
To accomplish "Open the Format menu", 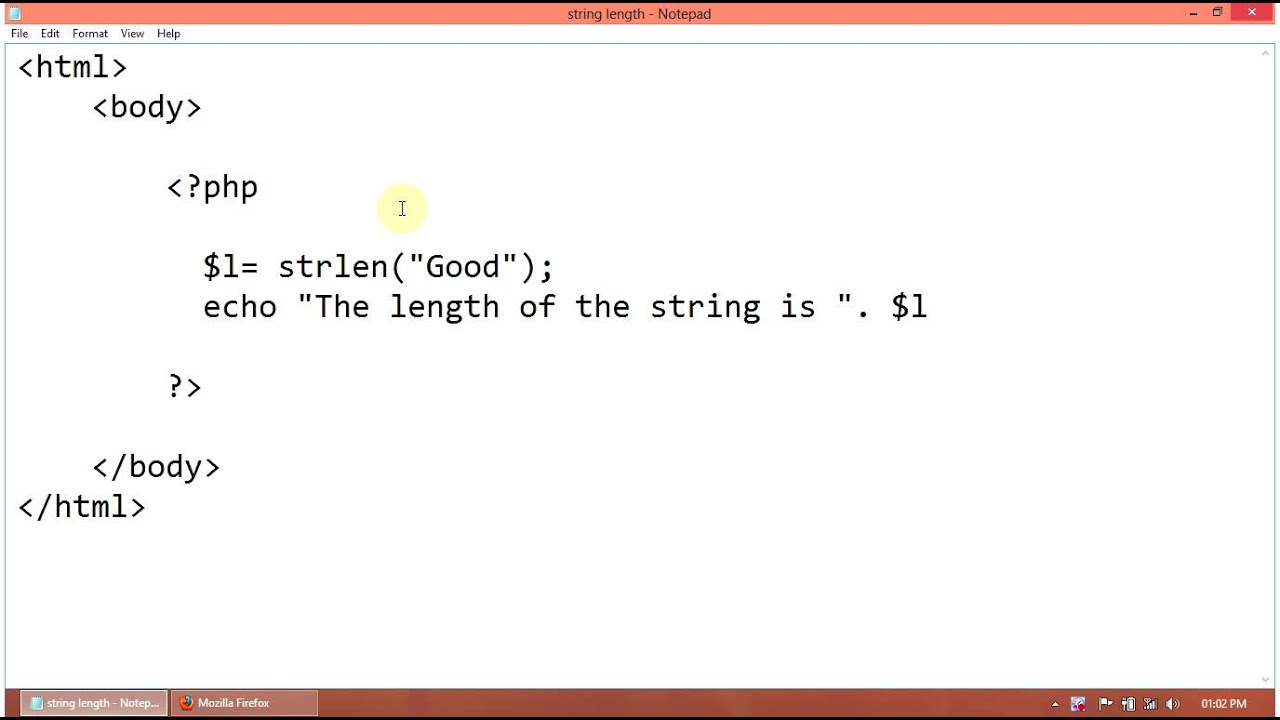I will pos(90,34).
